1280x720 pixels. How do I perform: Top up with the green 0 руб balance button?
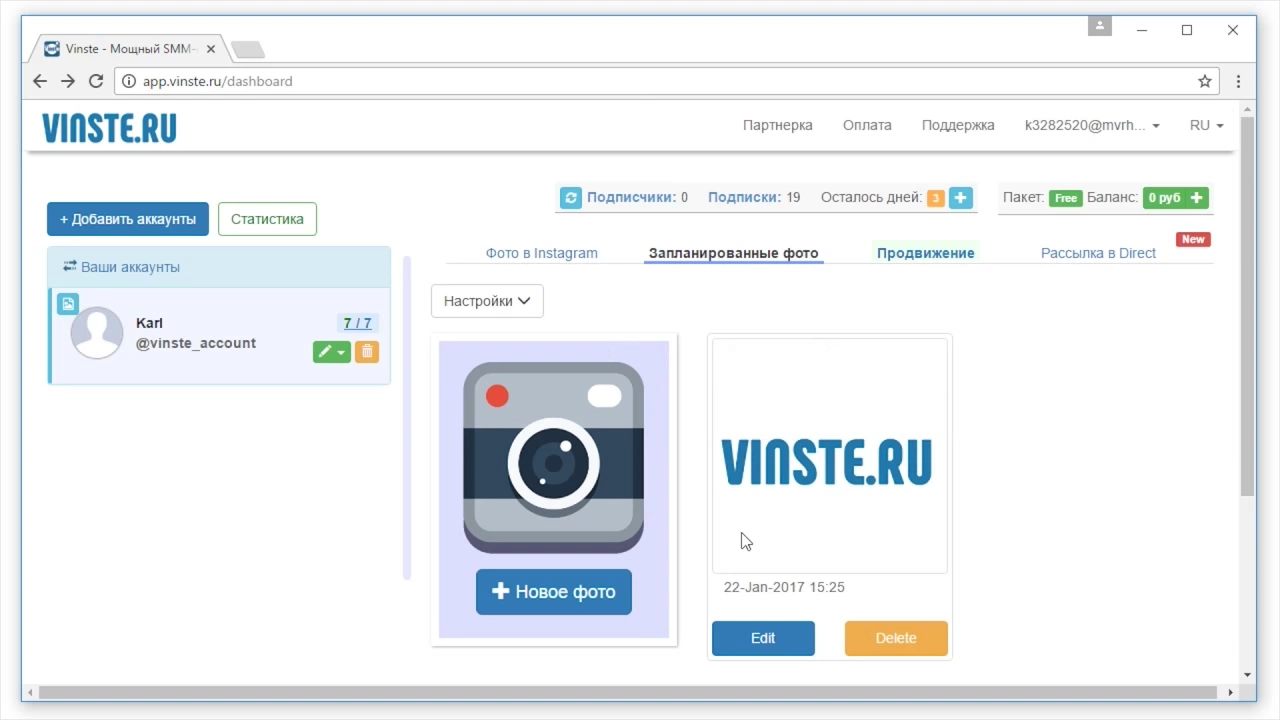[1175, 198]
